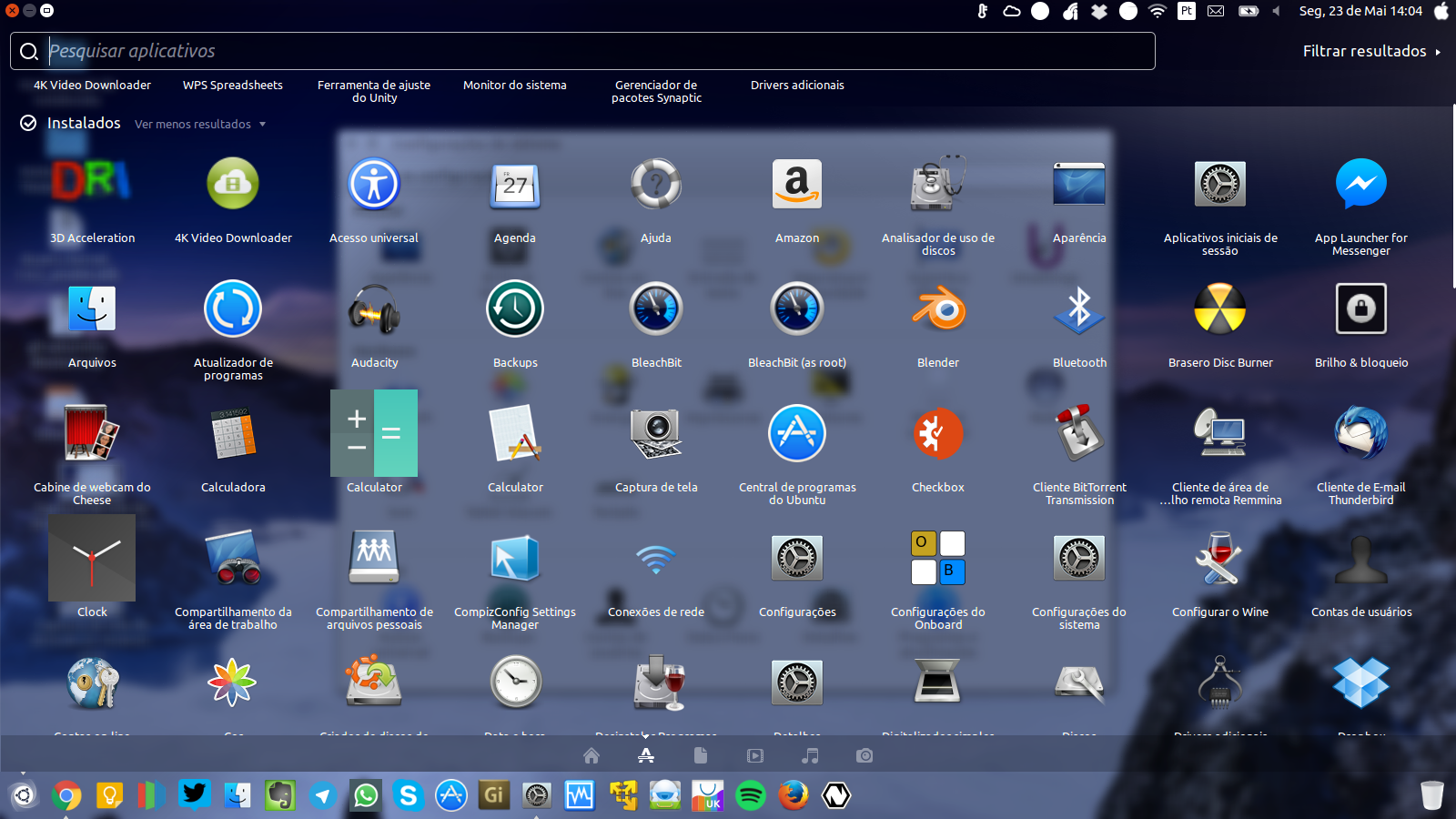The image size is (1456, 819).
Task: Open Aplicativos iniciais de sessão
Action: coord(1220,184)
